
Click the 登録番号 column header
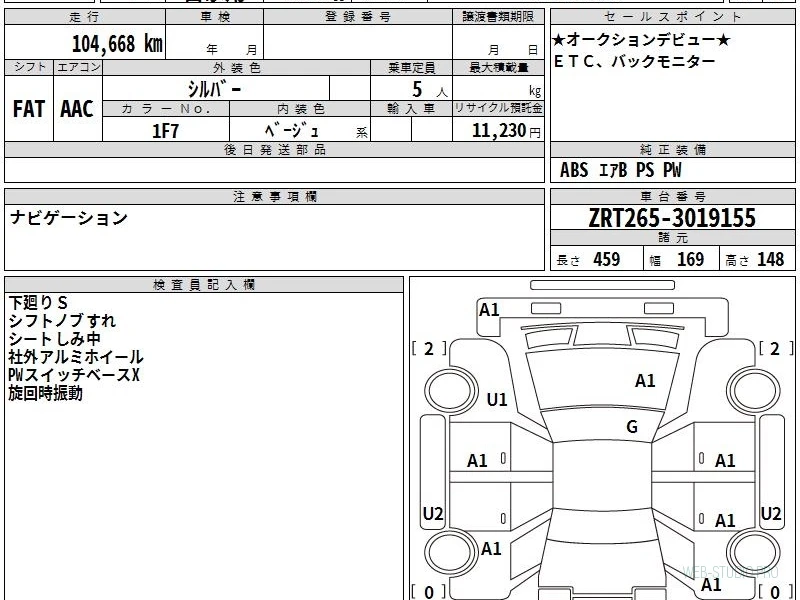point(358,17)
